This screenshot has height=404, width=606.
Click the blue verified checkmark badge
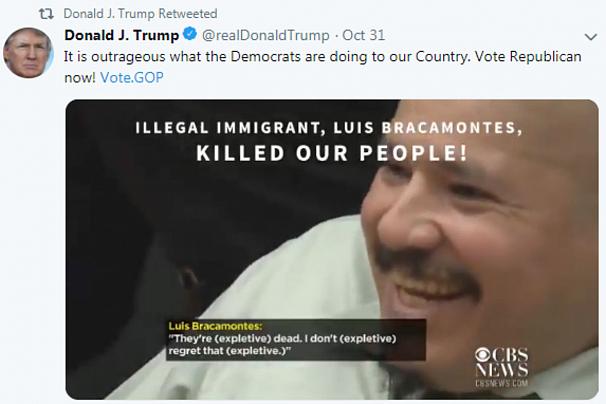[x=189, y=34]
